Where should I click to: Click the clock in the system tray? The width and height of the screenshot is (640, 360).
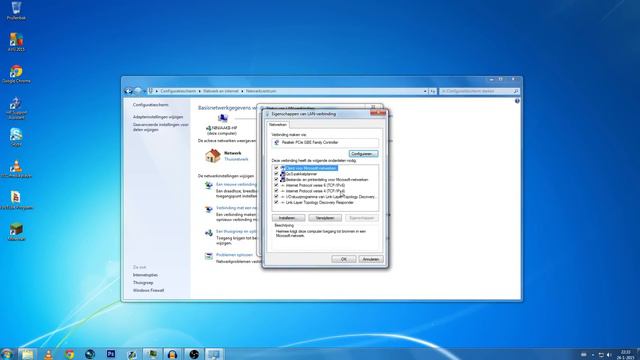[625, 354]
